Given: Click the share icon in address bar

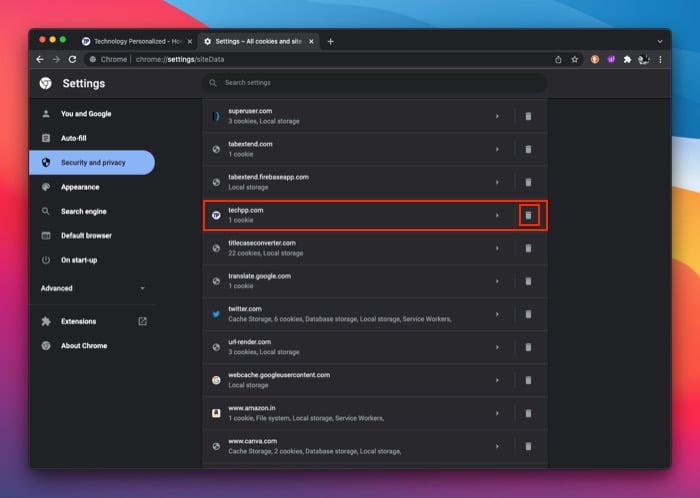Looking at the screenshot, I should pyautogui.click(x=558, y=59).
